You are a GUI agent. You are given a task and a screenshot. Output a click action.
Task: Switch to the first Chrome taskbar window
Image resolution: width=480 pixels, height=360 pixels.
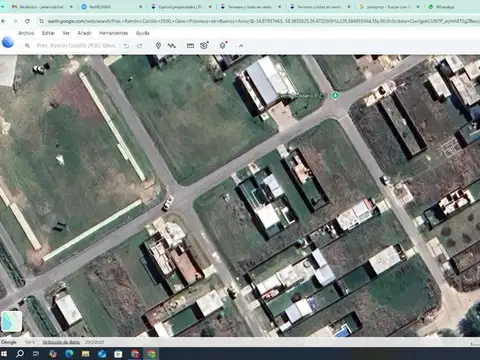pyautogui.click(x=135, y=354)
